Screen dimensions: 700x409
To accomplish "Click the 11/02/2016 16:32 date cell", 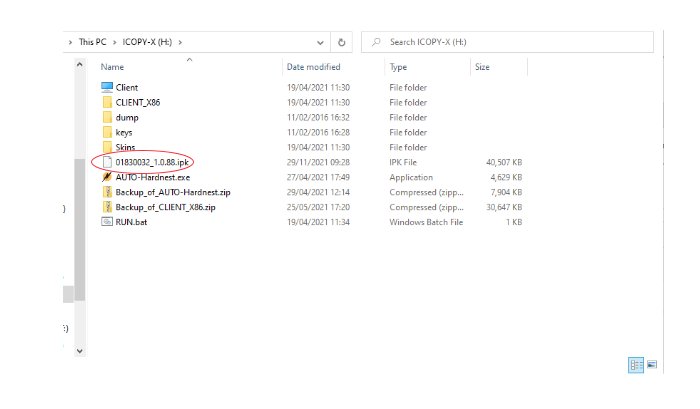I will coord(318,117).
